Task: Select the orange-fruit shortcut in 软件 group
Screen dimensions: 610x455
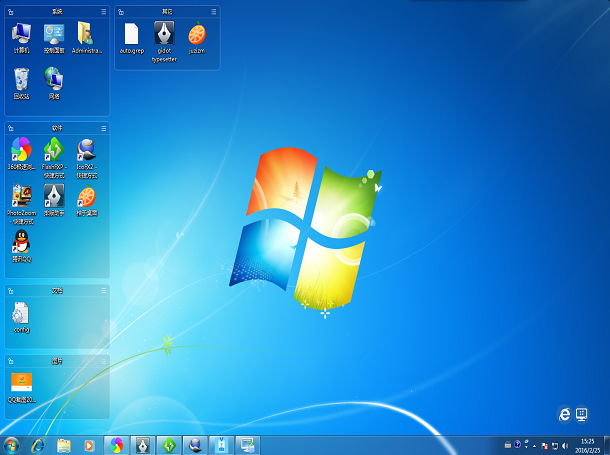Action: (x=87, y=200)
